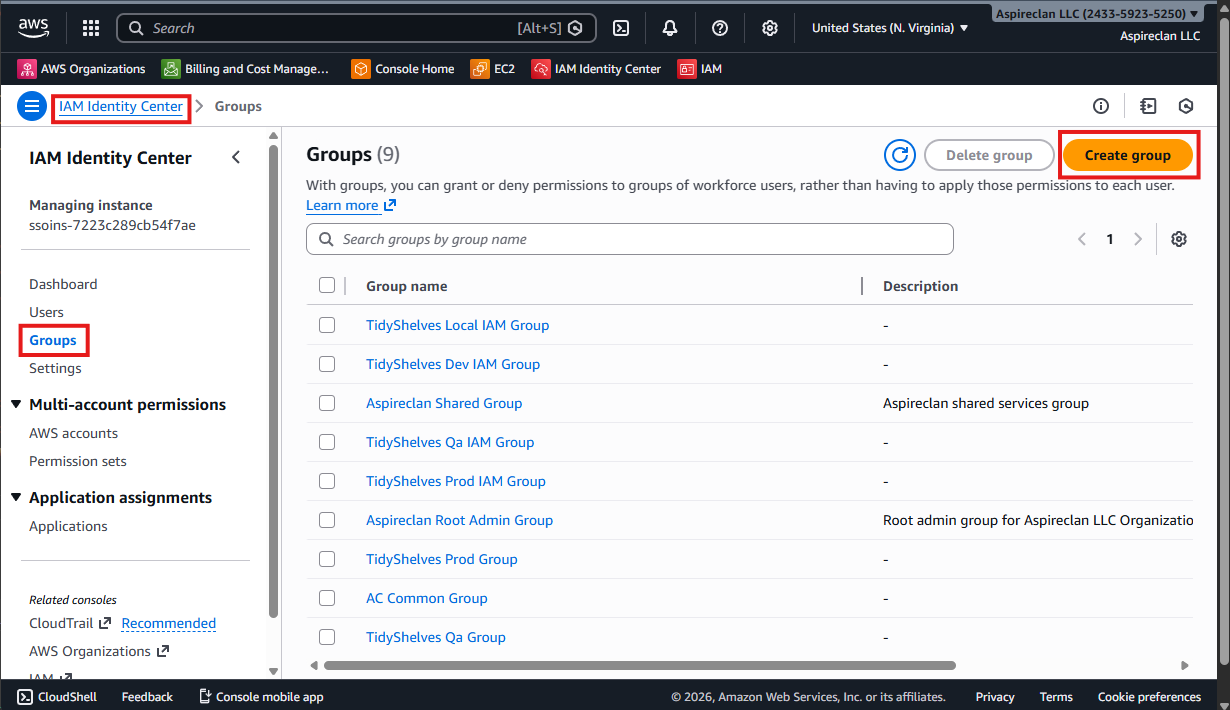Check the TidyShelves Qa IAM Group row
The image size is (1230, 710).
327,442
